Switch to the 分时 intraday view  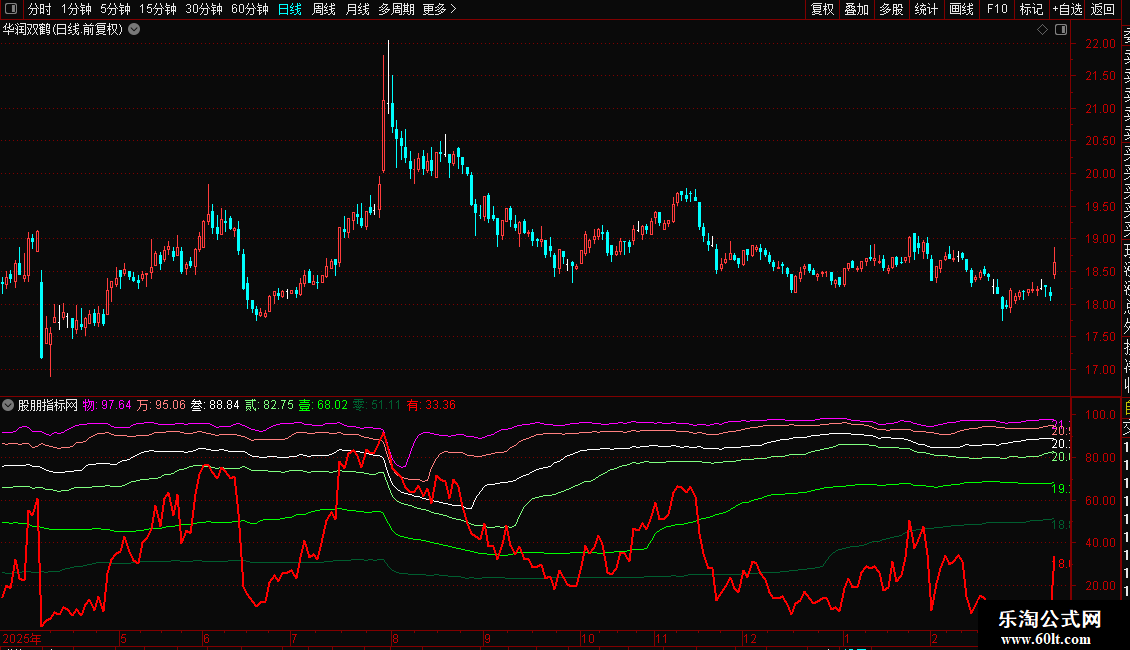coord(40,9)
